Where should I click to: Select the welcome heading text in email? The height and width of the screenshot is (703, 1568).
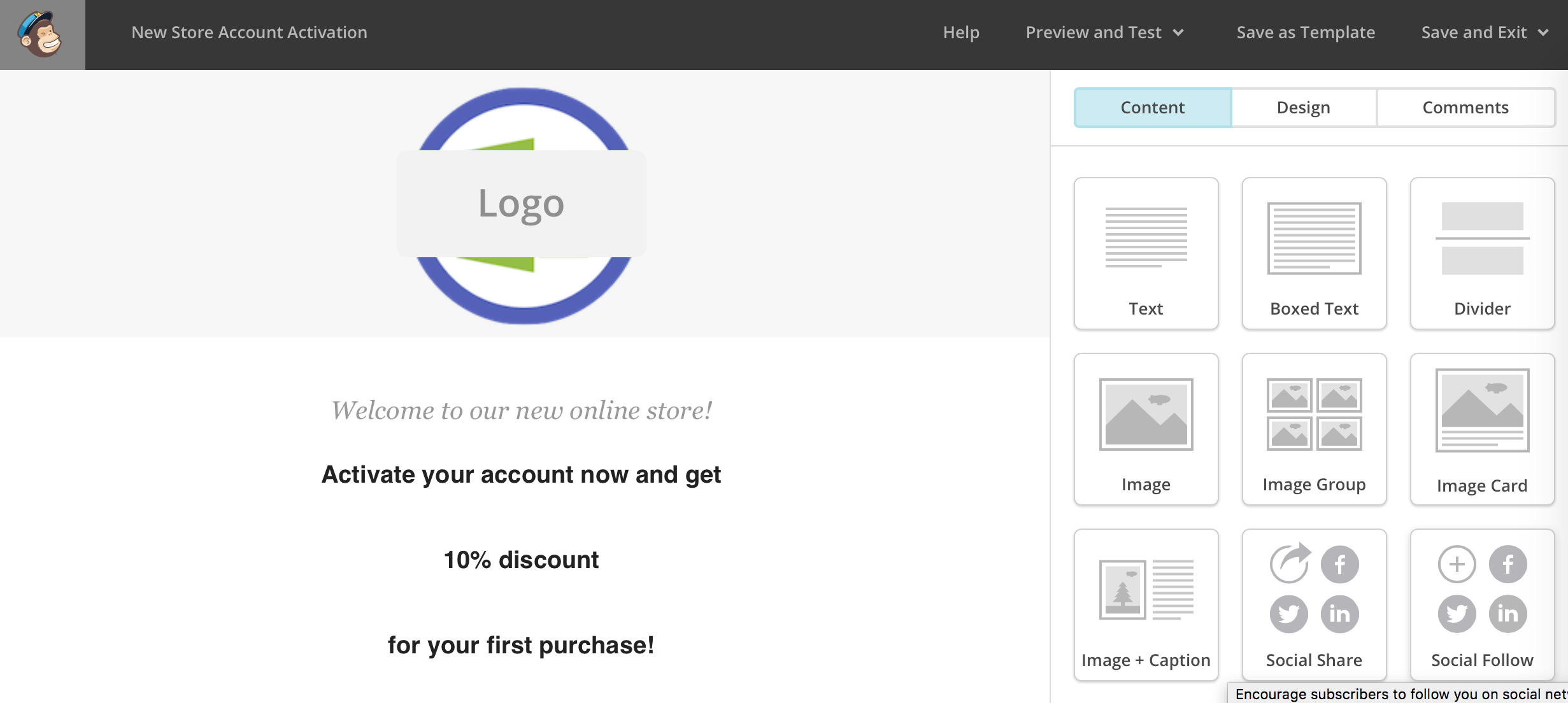(521, 411)
